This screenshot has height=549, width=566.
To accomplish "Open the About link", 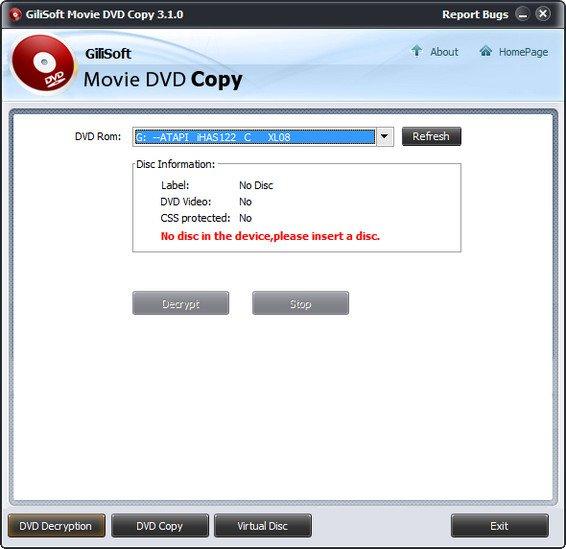I will tap(444, 52).
